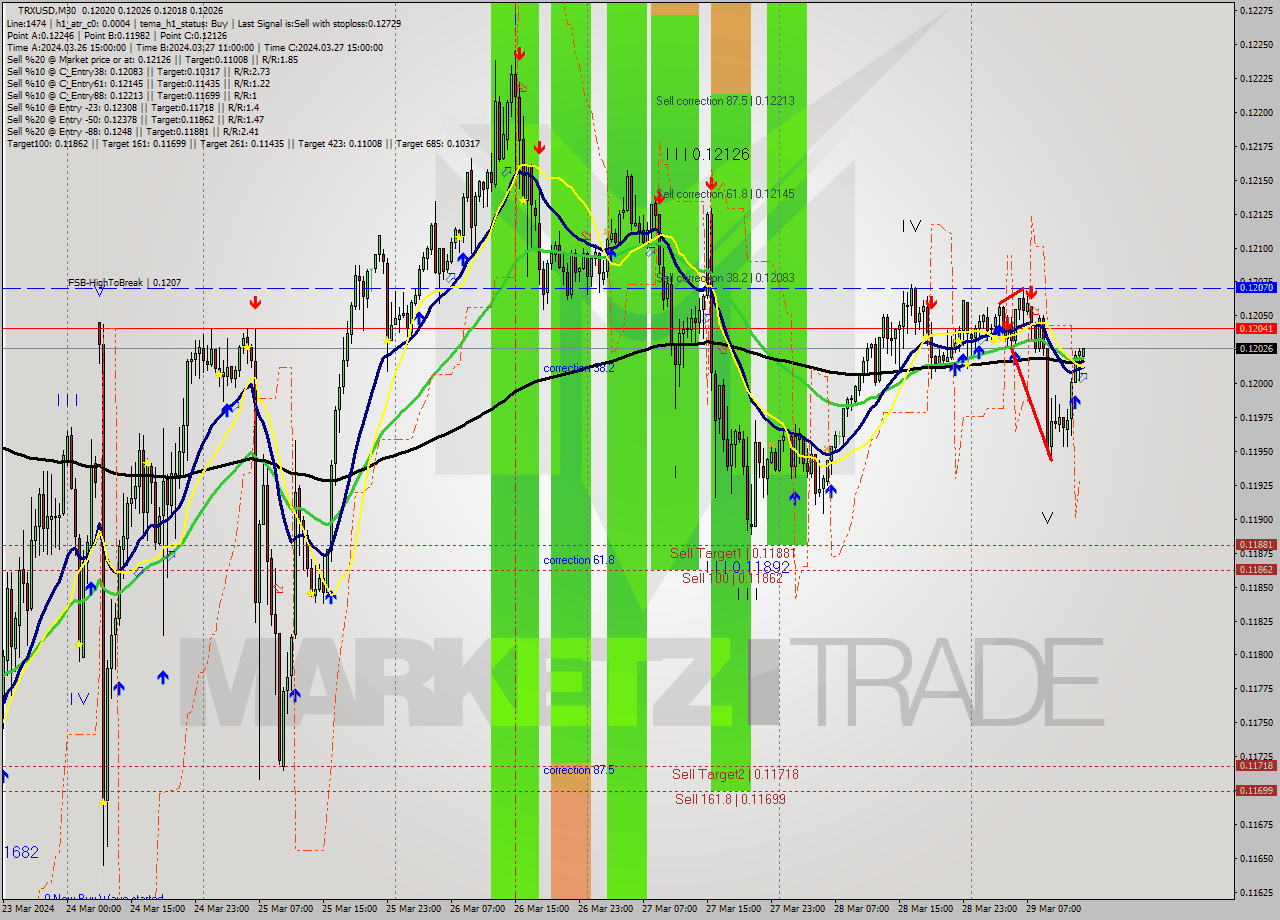
Task: Click the 0.12275 price scale value
Action: pyautogui.click(x=1256, y=10)
